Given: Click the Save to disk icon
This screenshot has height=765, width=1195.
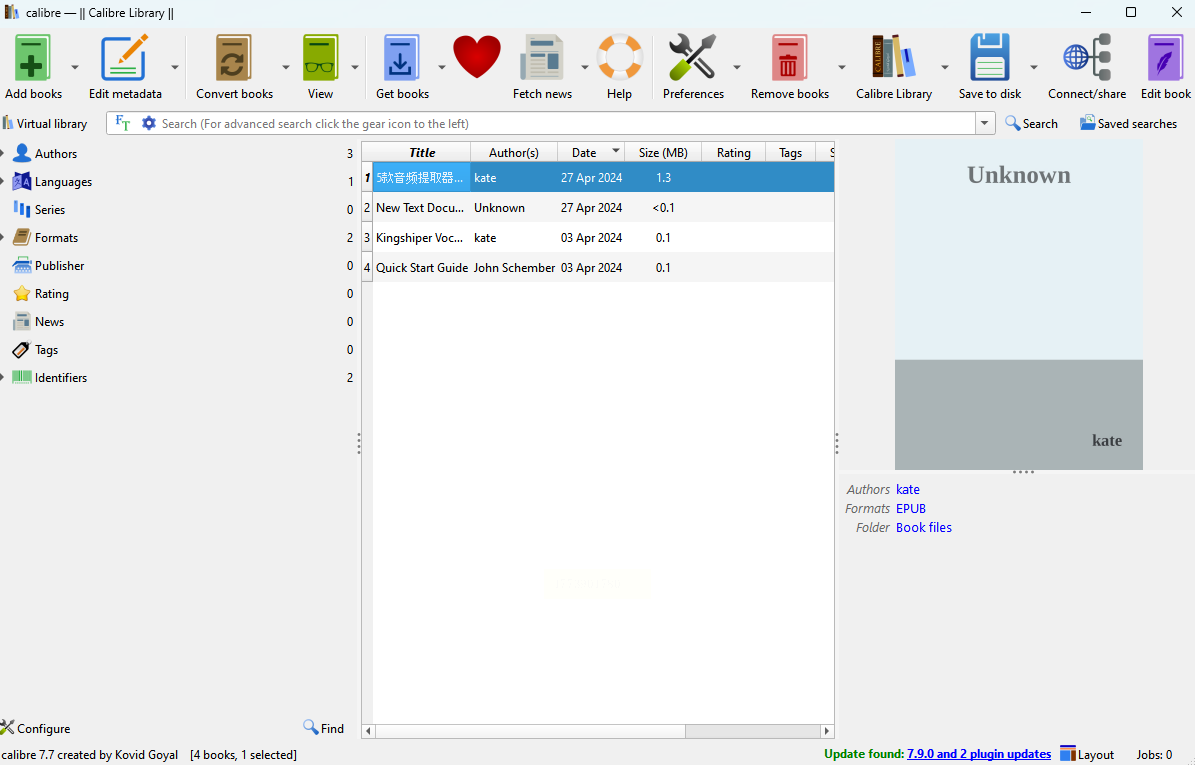Looking at the screenshot, I should [989, 58].
